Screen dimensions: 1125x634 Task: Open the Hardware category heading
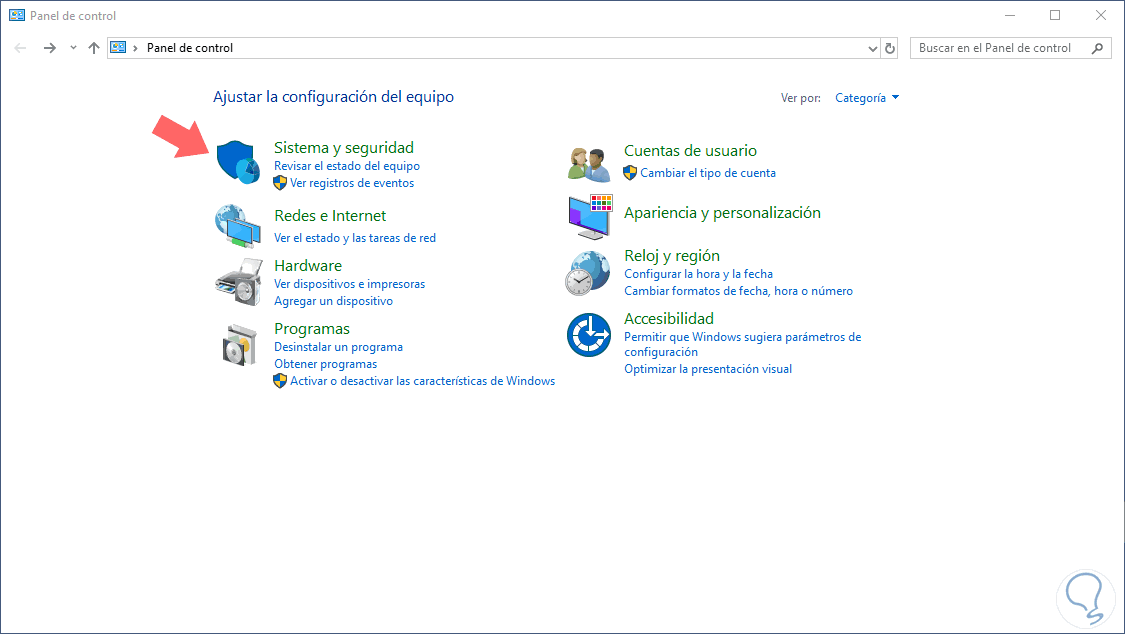point(308,265)
